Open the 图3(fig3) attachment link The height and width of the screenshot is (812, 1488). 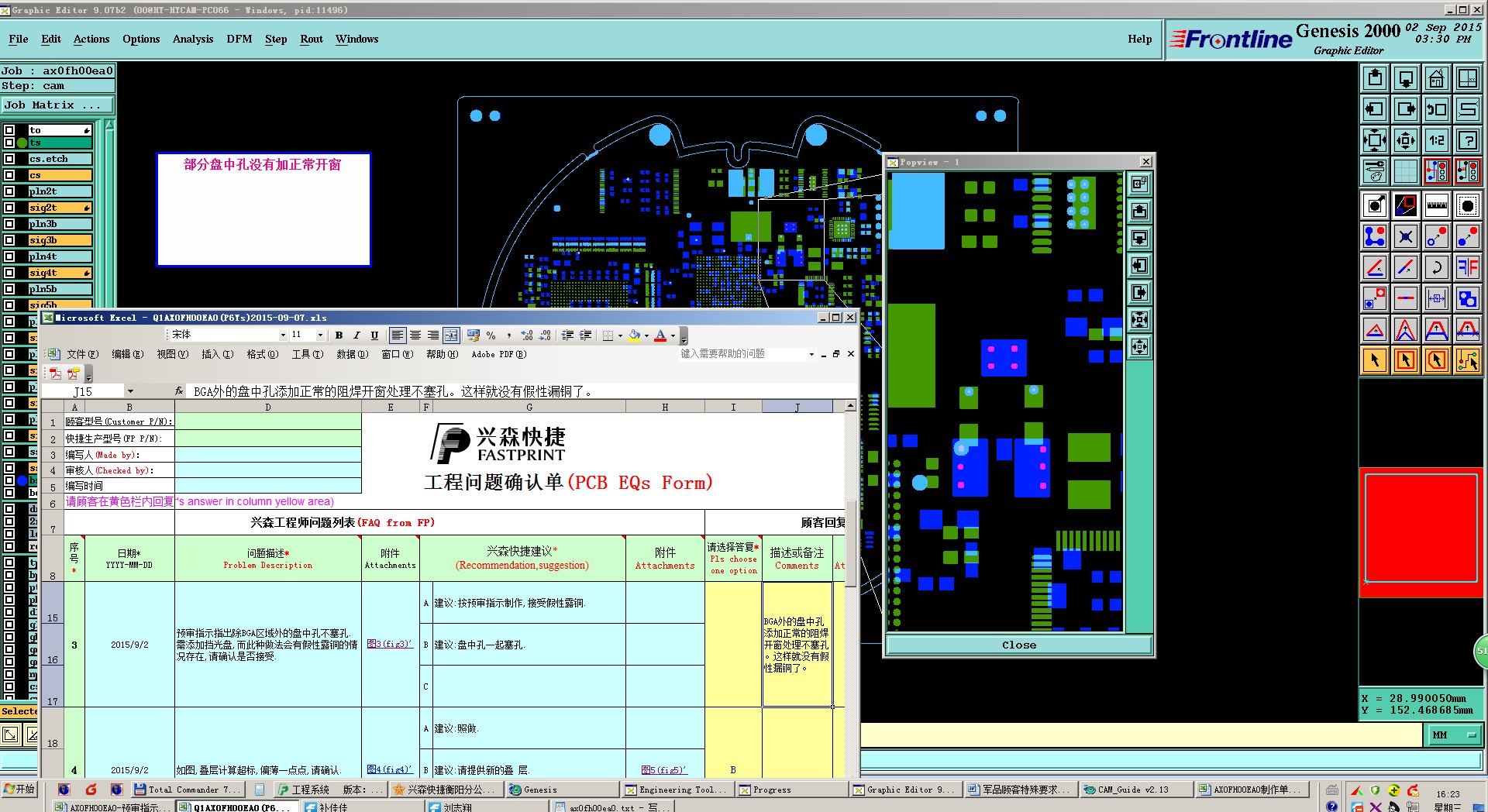(390, 644)
